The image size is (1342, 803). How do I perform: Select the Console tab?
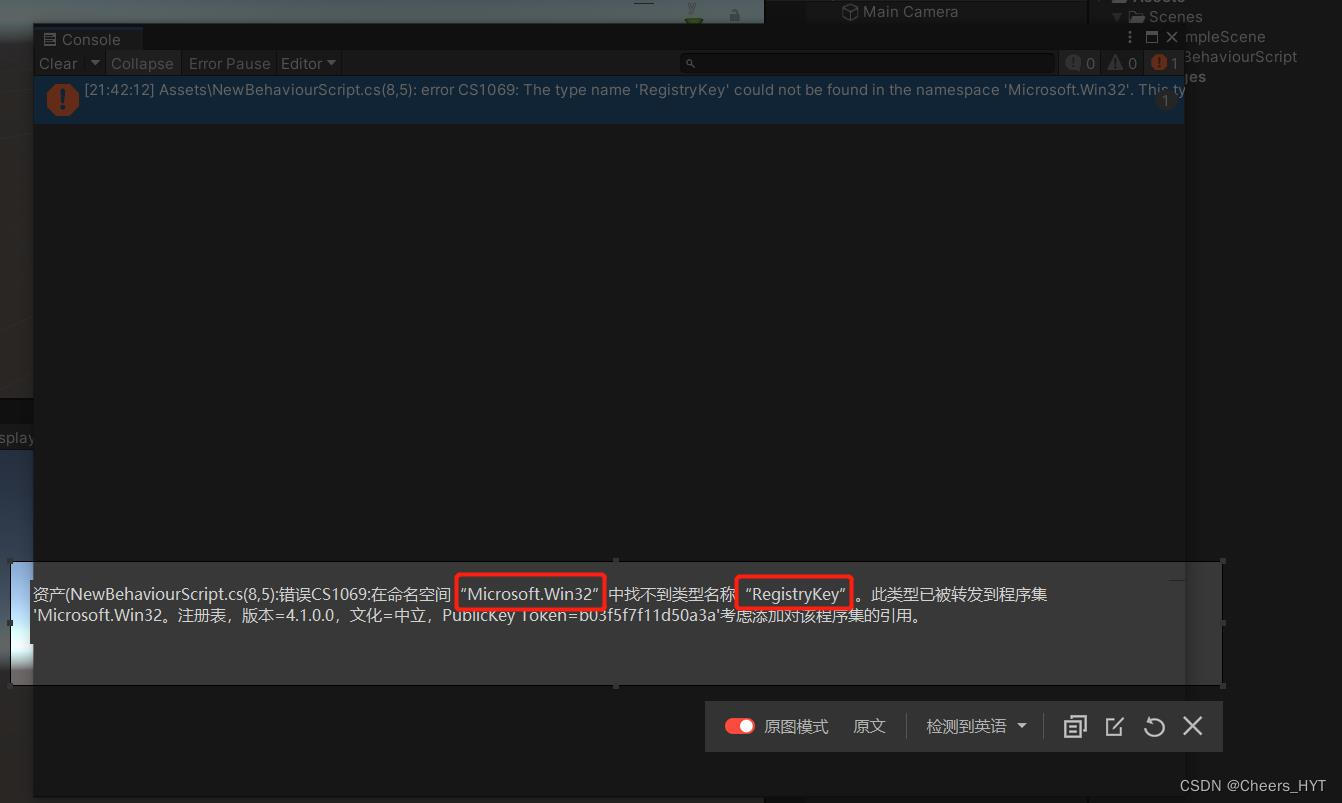pyautogui.click(x=87, y=39)
